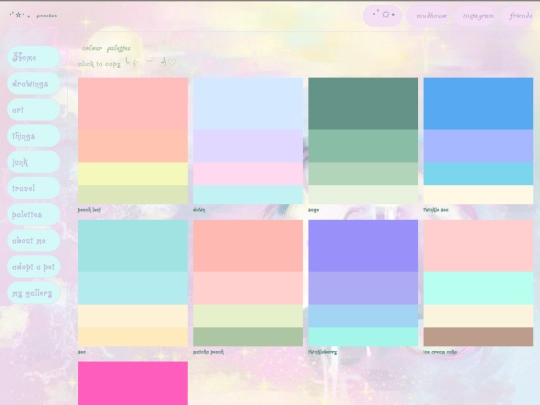The width and height of the screenshot is (540, 405).
Task: Click the 'sage' palette label
Action: (x=313, y=210)
